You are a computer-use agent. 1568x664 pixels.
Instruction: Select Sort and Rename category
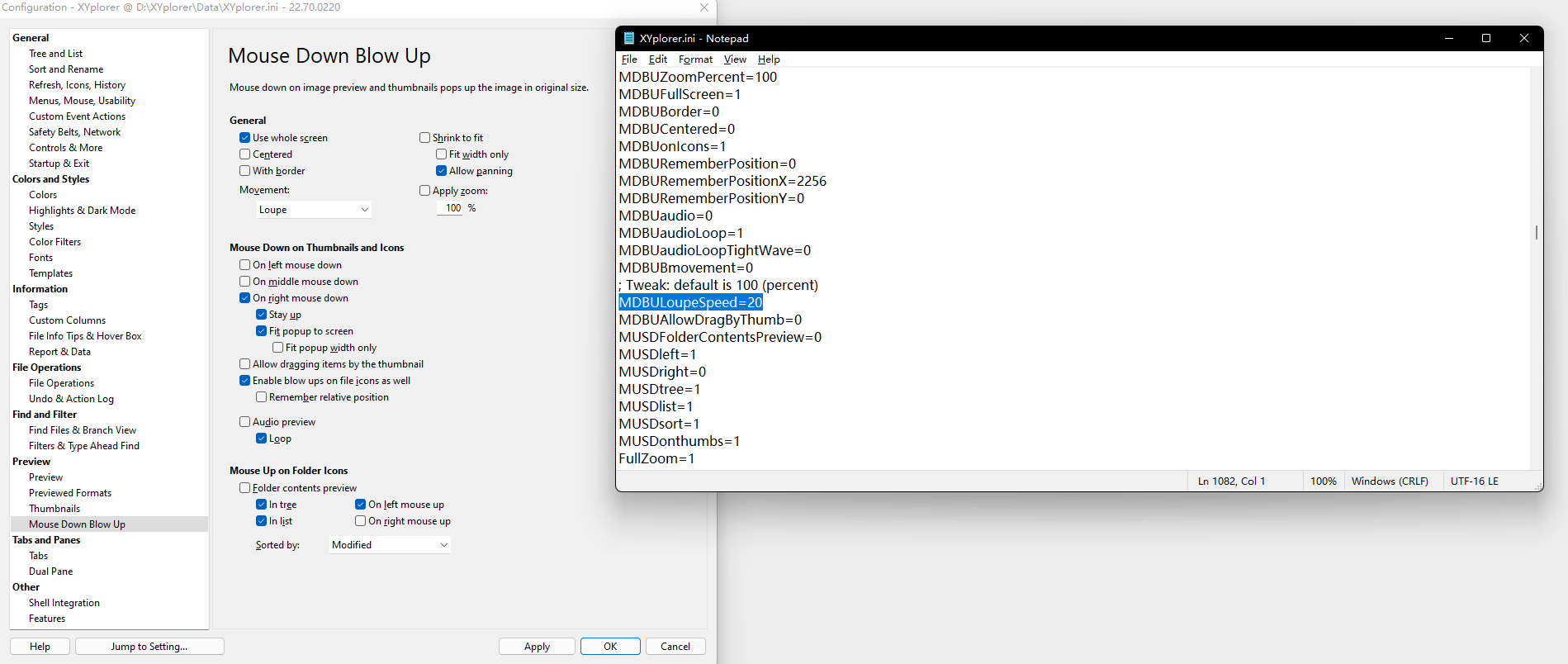click(66, 69)
